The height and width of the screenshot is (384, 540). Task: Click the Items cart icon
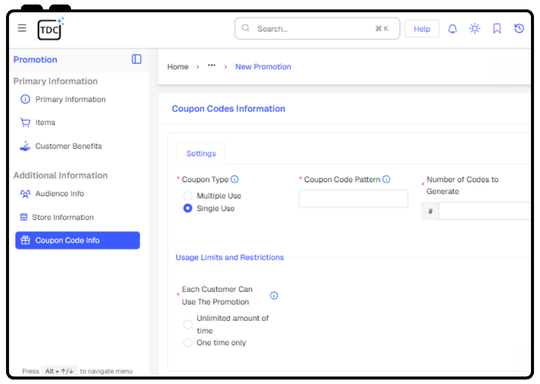tap(25, 122)
